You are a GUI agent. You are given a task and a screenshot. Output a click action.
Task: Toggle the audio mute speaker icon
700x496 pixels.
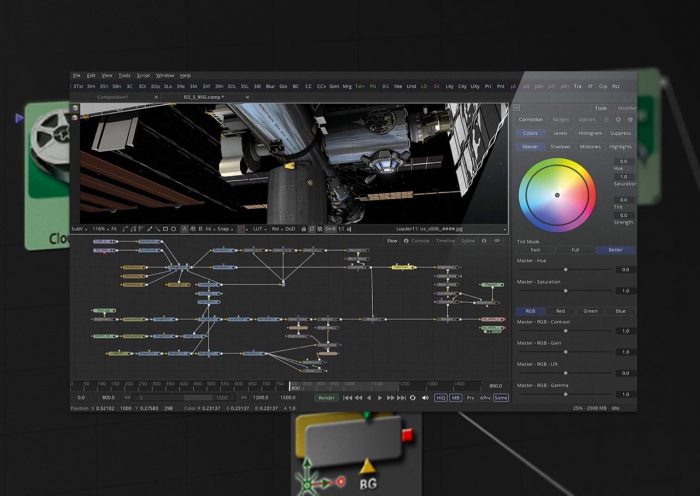click(x=424, y=397)
